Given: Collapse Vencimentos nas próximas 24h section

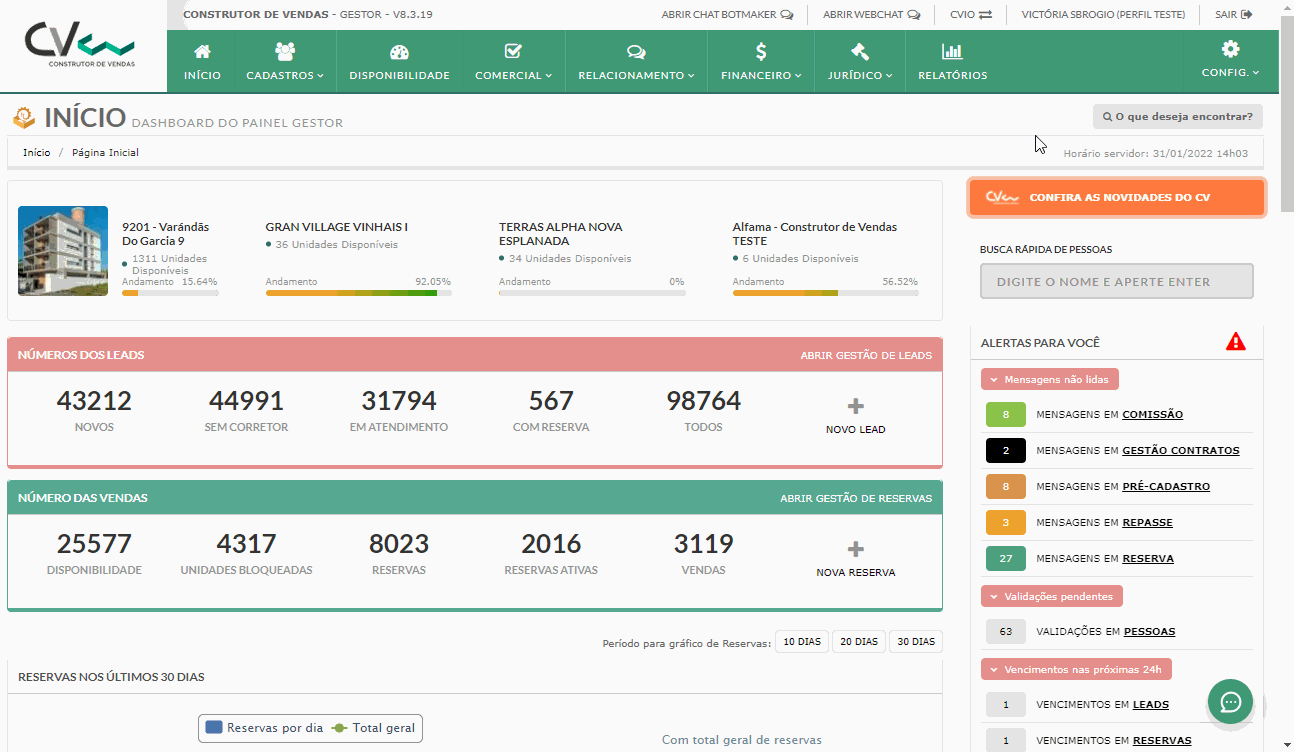Looking at the screenshot, I should (x=1076, y=669).
